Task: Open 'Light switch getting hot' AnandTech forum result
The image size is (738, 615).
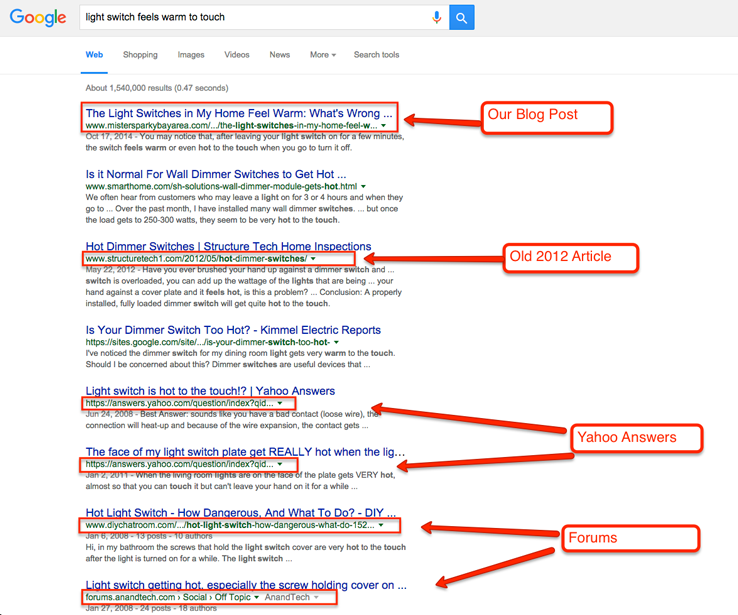Action: pos(246,585)
